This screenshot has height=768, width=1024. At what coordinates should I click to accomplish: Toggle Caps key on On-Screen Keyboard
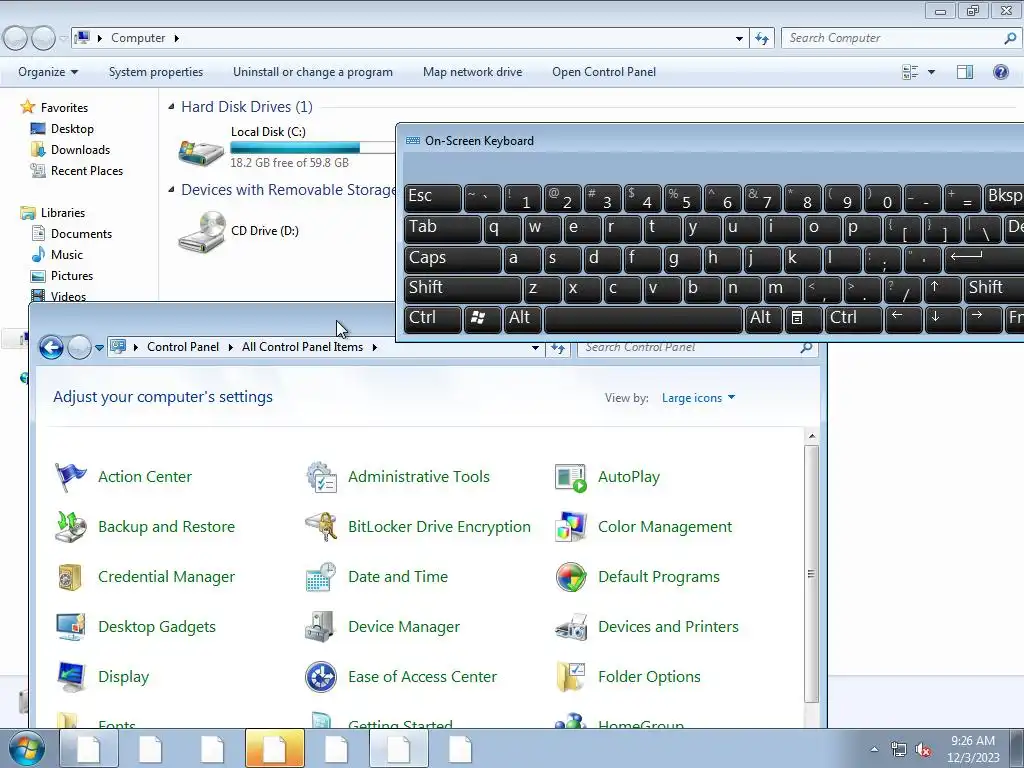pyautogui.click(x=452, y=259)
